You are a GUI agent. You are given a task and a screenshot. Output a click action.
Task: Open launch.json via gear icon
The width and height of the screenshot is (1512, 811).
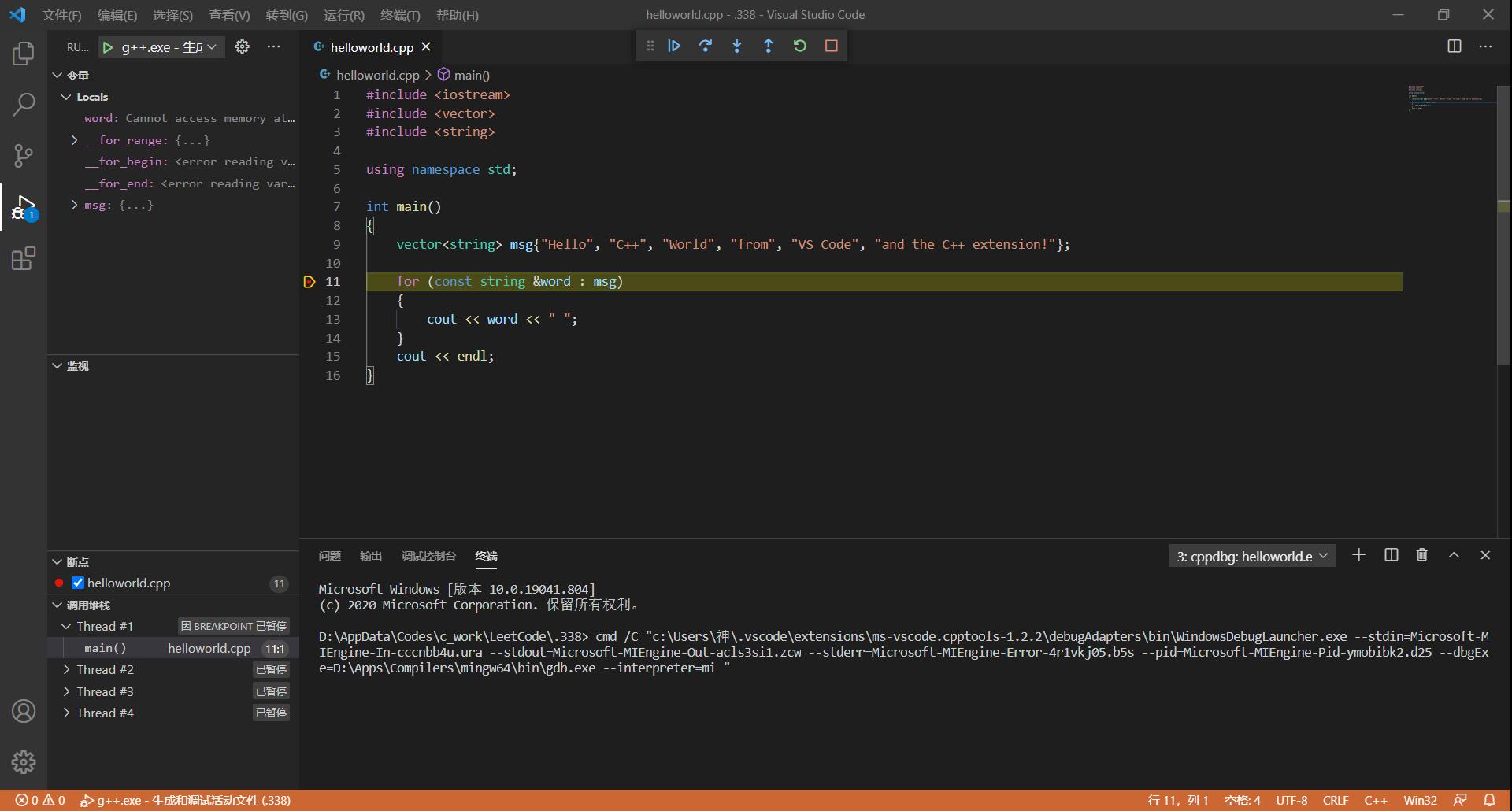click(243, 47)
